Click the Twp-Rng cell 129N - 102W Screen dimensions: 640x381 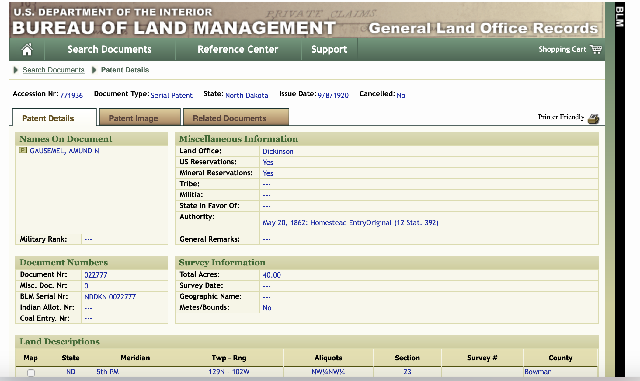pos(229,372)
